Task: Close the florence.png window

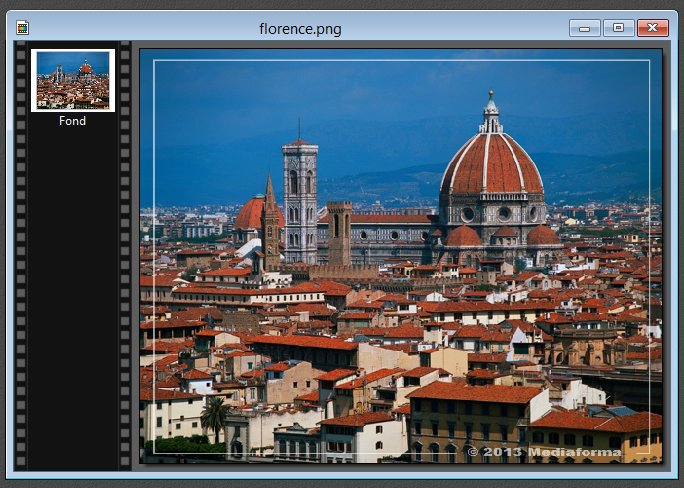Action: click(652, 28)
